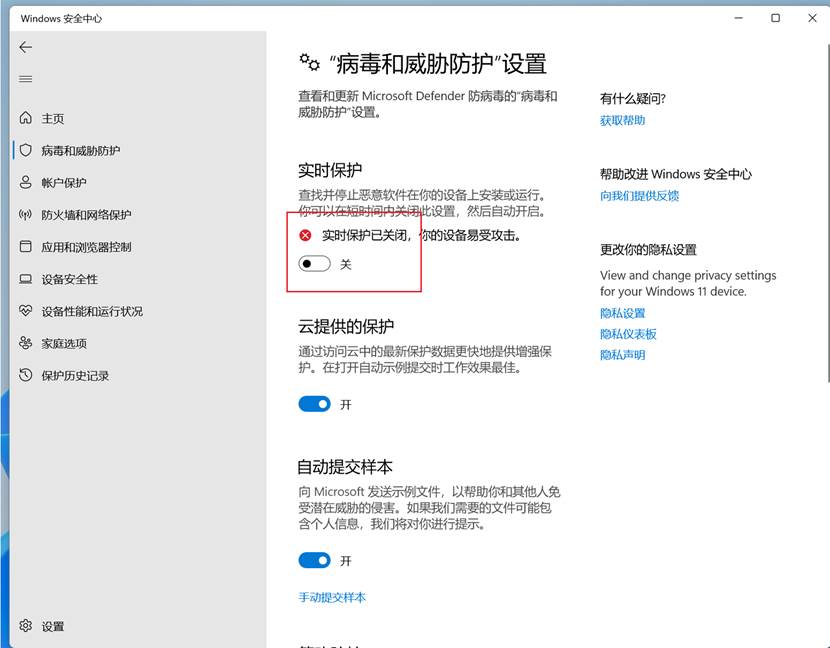Viewport: 830px width, 648px height.
Task: Close the Windows 安全中心 window
Action: coord(813,18)
